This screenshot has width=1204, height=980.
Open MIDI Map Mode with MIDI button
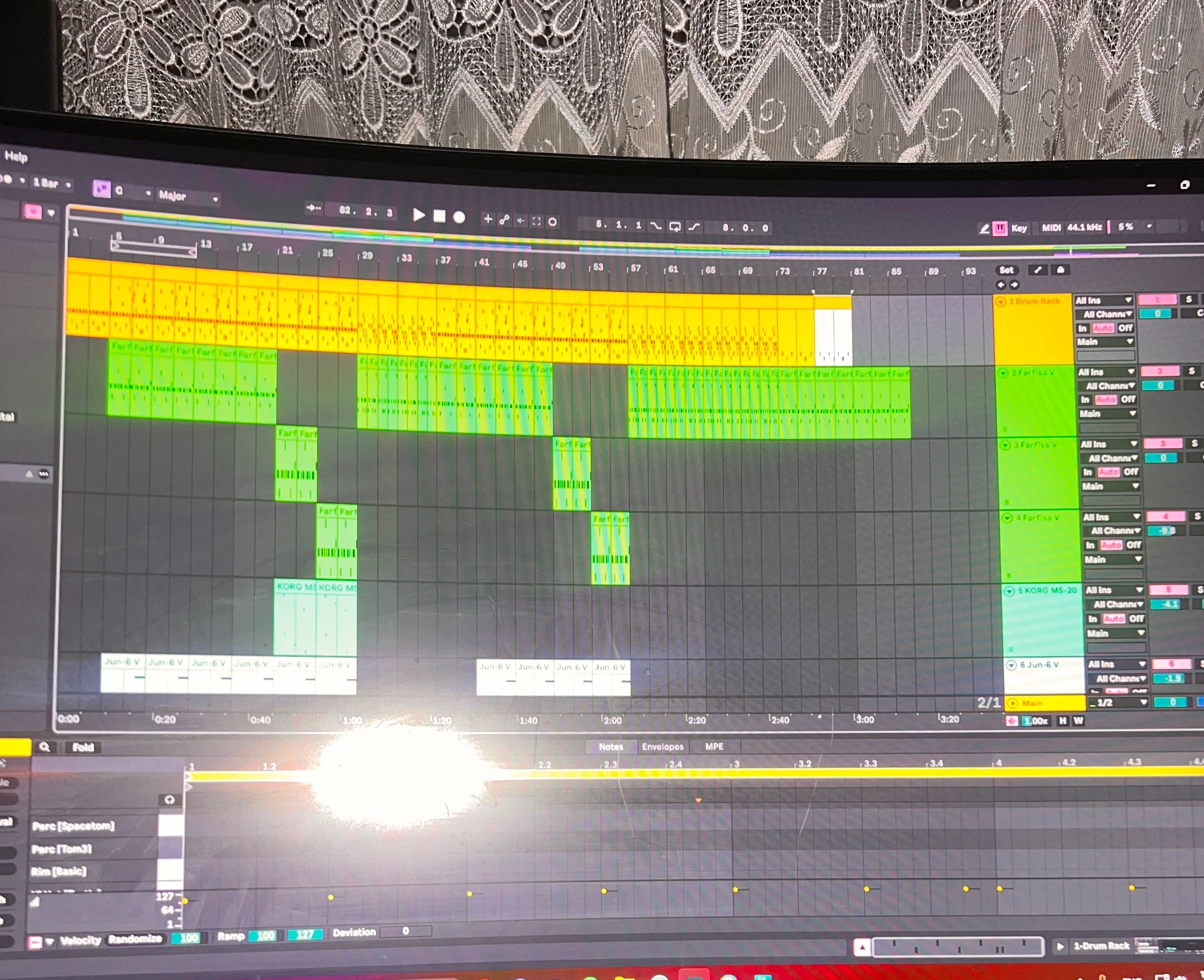1051,228
